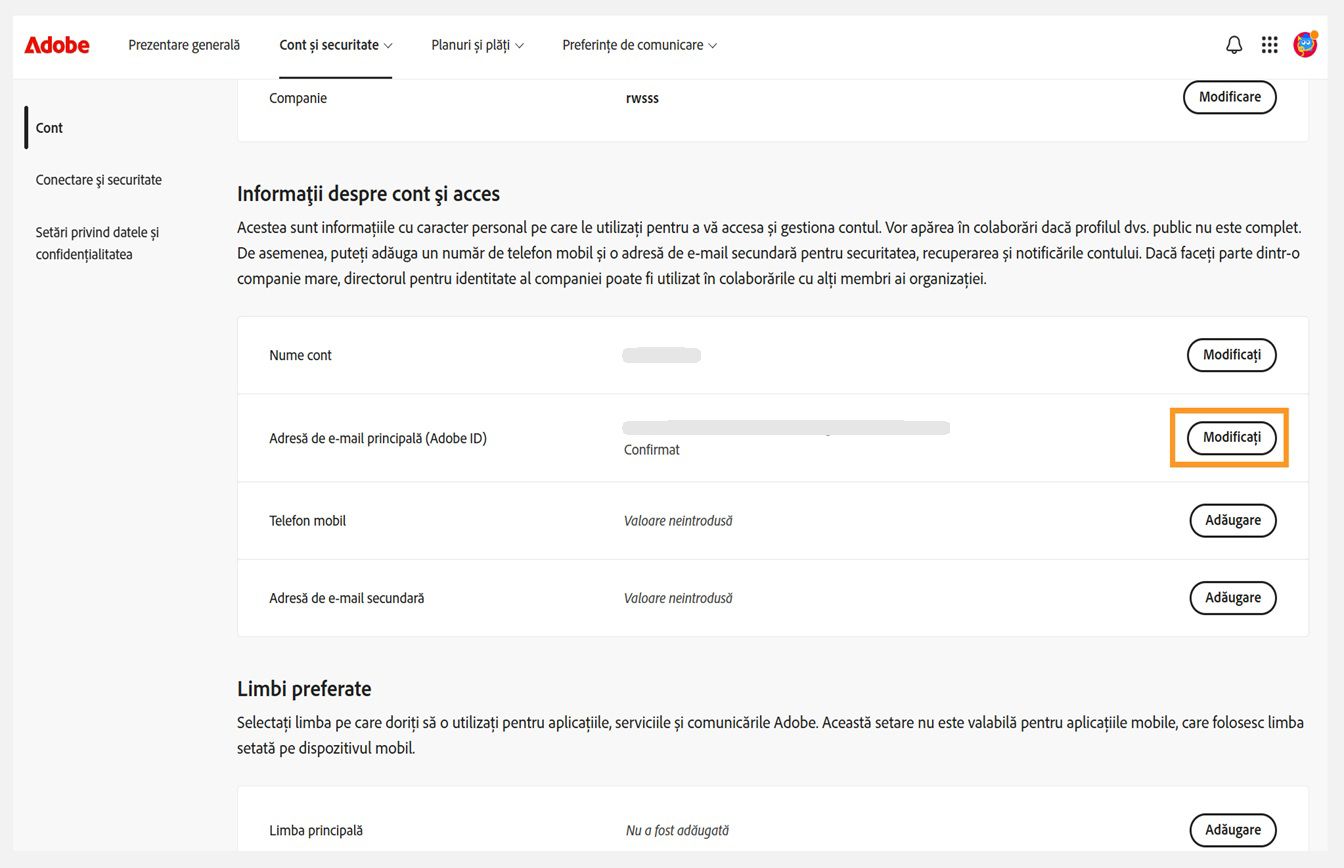Click Adăugare next to Limba principală

(x=1232, y=830)
